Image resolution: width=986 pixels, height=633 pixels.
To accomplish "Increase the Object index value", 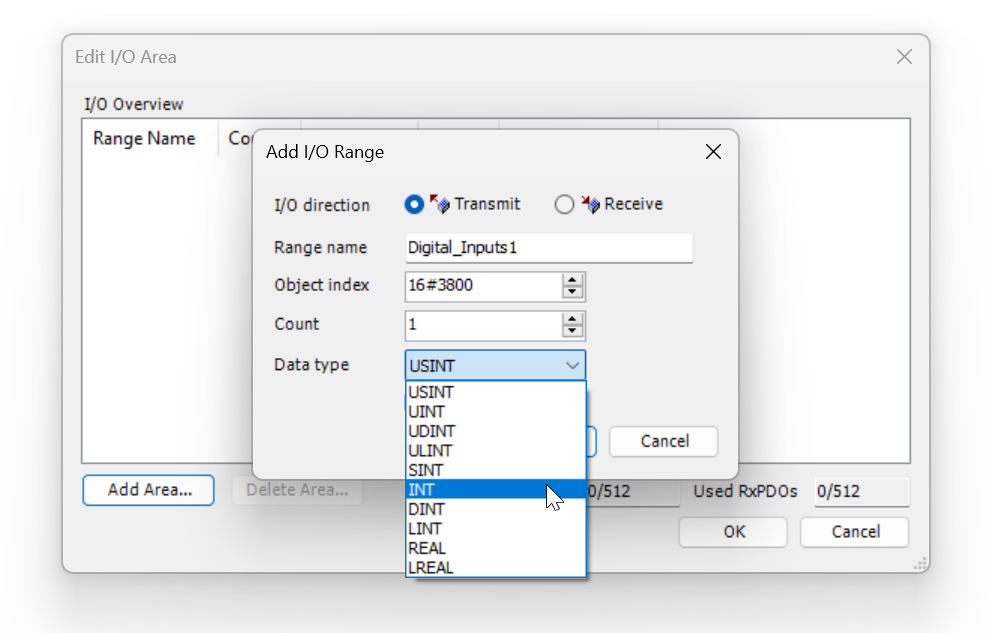I will point(572,280).
